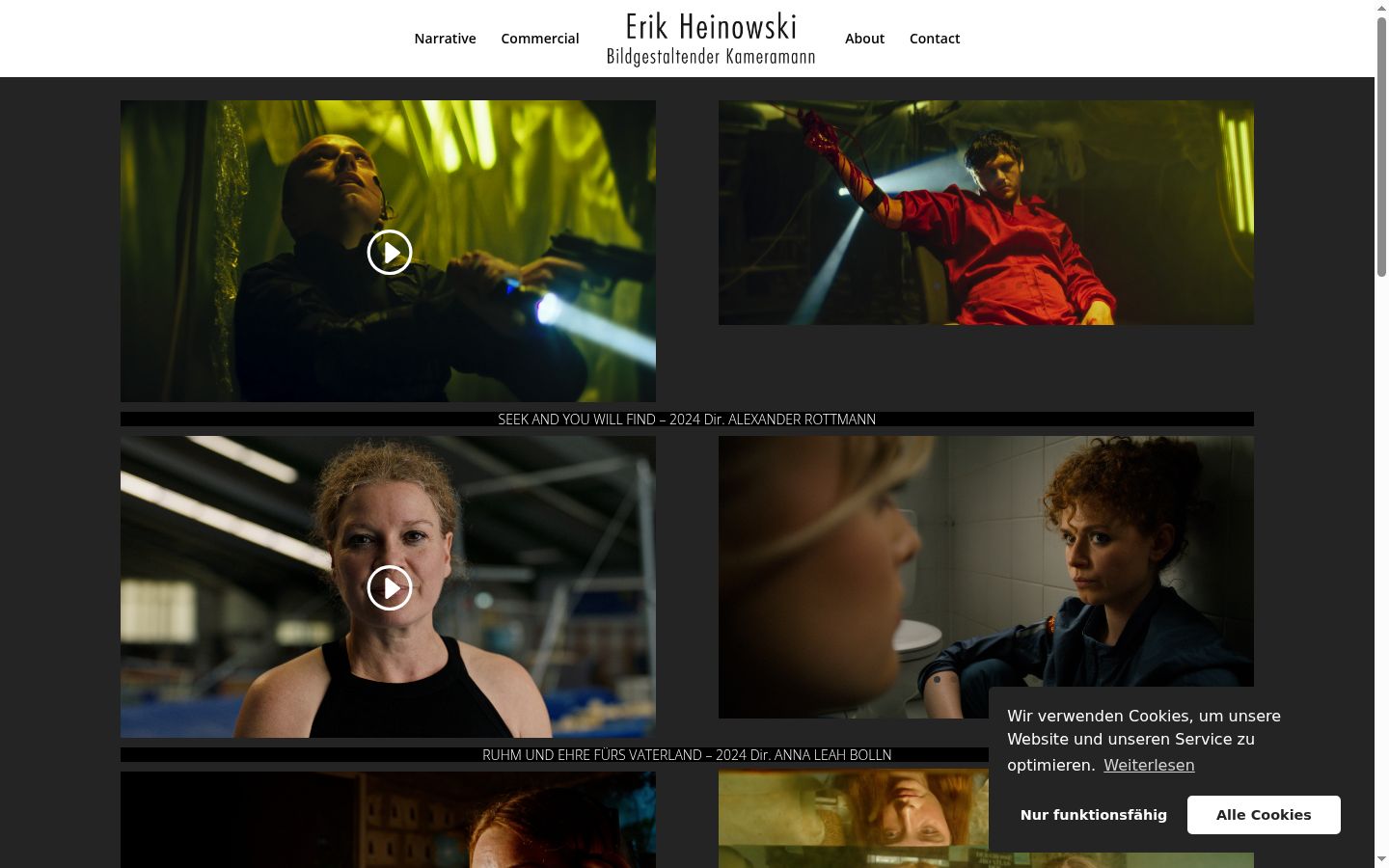Open the curly-haired woman bathroom still
The image size is (1389, 868).
[x=986, y=577]
